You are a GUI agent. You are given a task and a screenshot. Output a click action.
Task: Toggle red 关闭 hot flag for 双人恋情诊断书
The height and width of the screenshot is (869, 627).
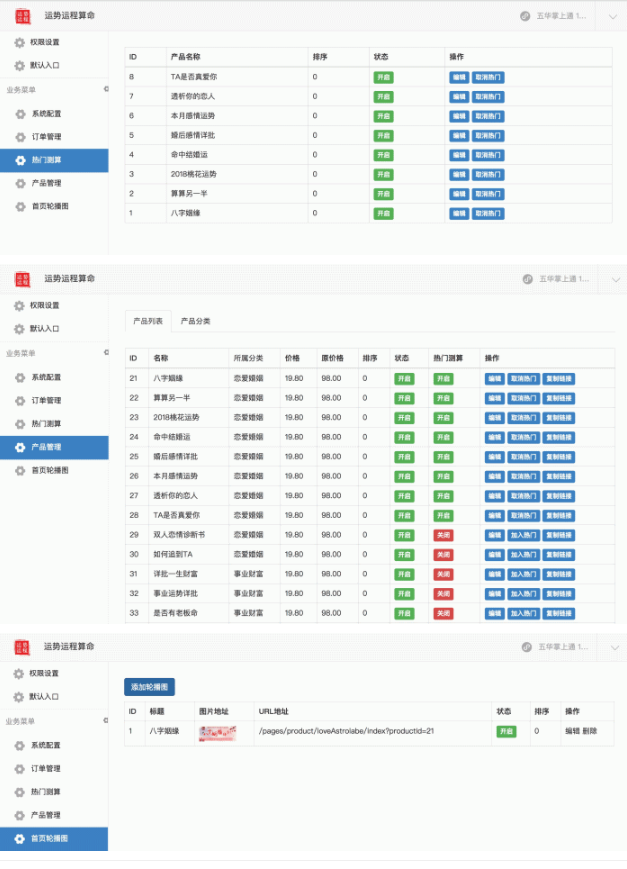click(443, 535)
